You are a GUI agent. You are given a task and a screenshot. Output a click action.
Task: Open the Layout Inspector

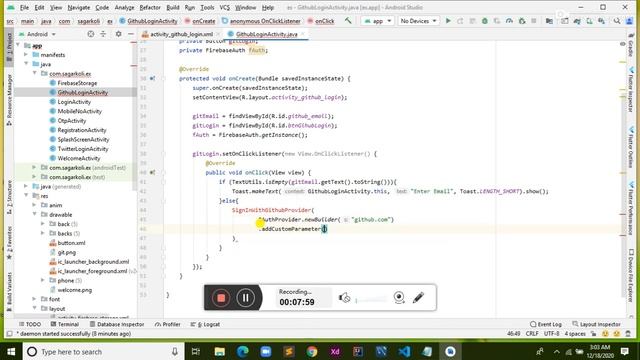pos(596,324)
